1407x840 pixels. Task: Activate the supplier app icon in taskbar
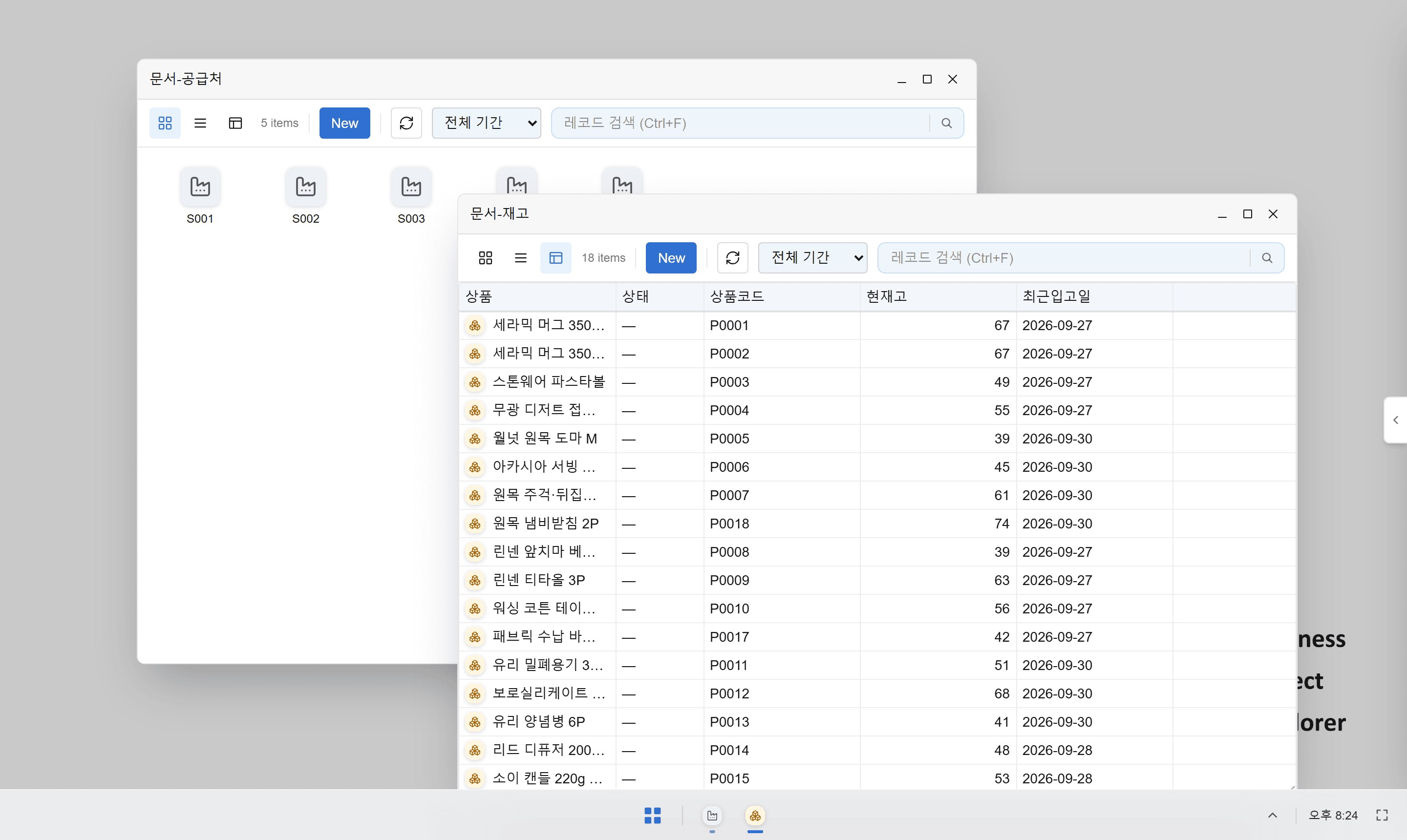(712, 815)
